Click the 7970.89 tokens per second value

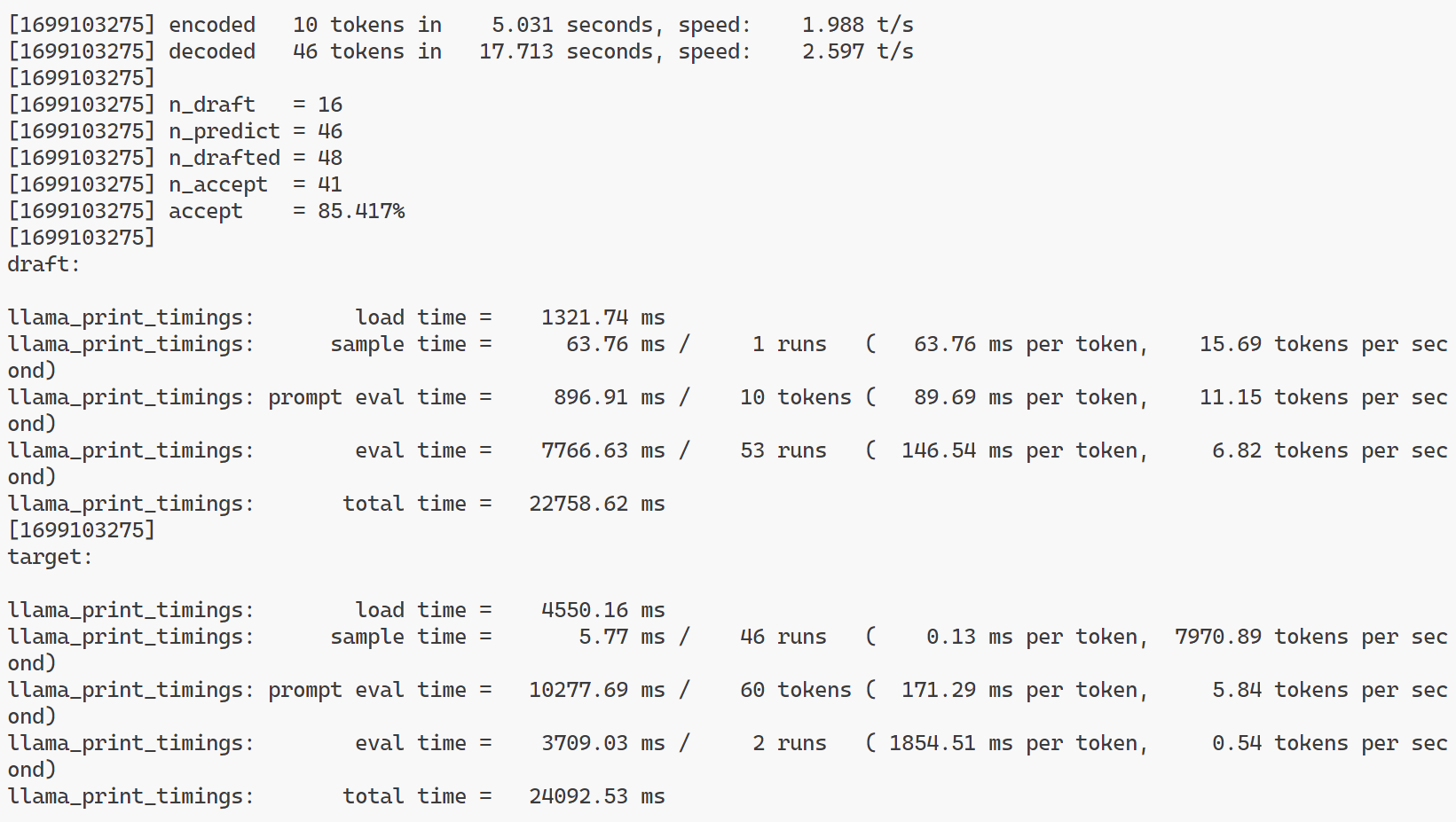coord(1217,637)
